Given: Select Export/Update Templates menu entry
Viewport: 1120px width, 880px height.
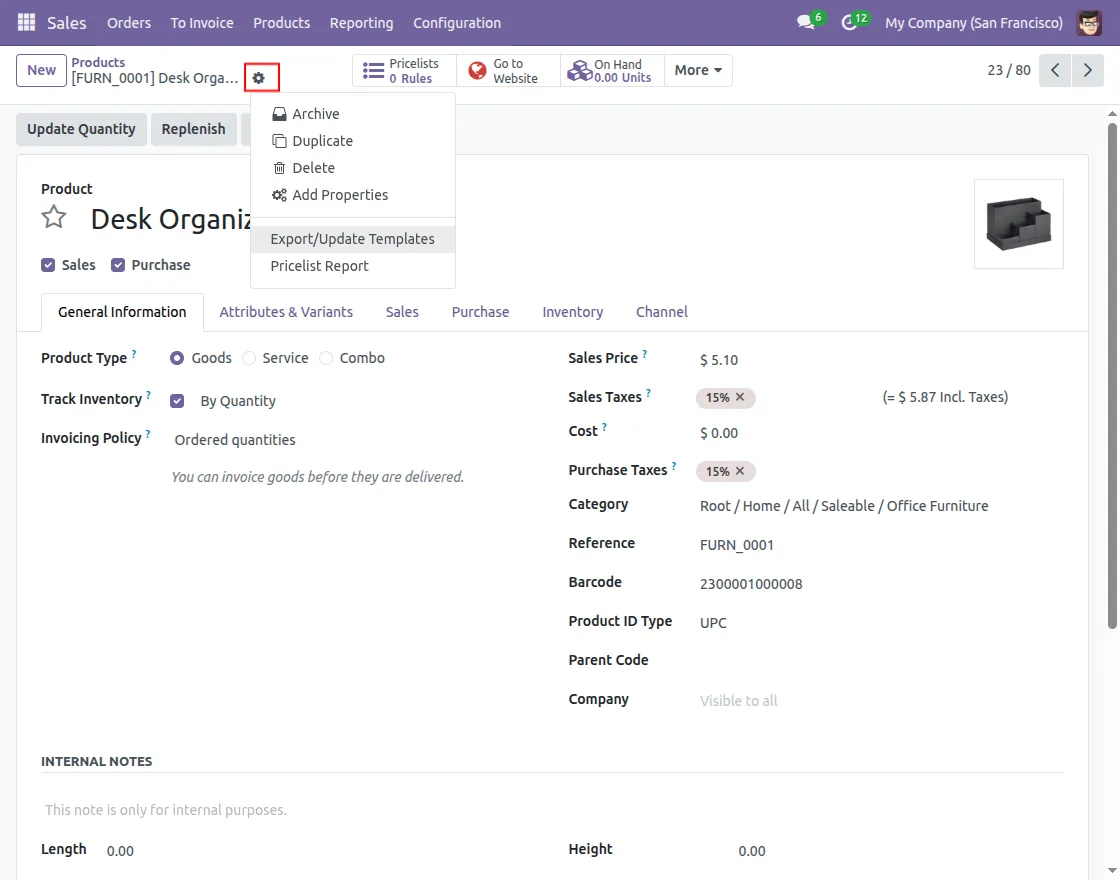Looking at the screenshot, I should [352, 239].
